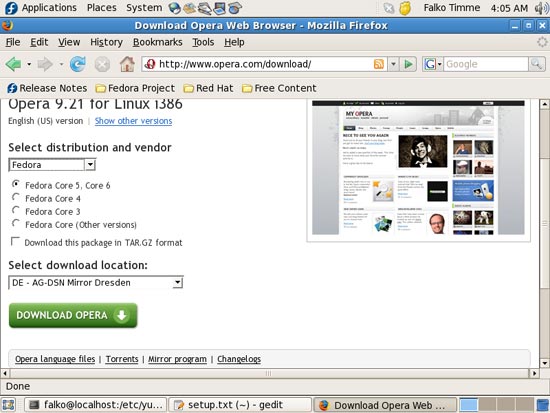
Task: Open the View menu
Action: [x=69, y=42]
